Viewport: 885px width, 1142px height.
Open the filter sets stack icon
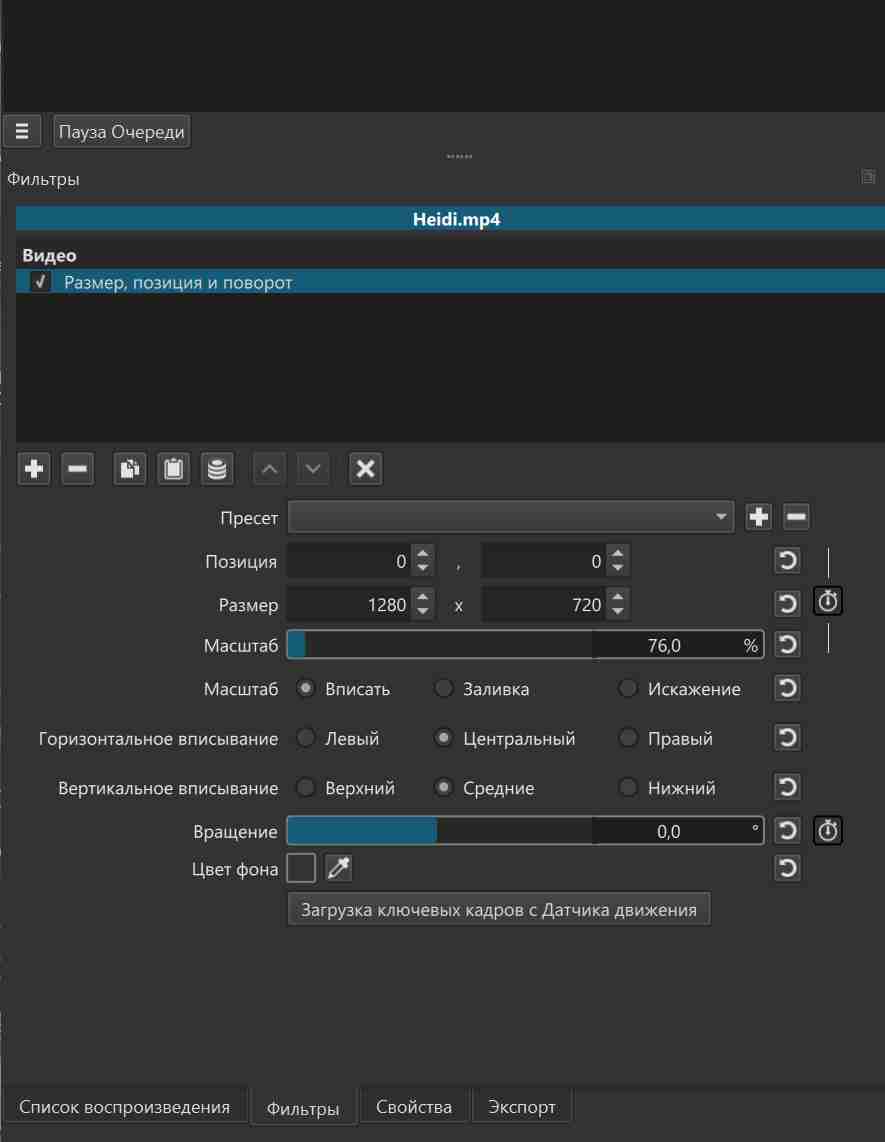coord(216,468)
